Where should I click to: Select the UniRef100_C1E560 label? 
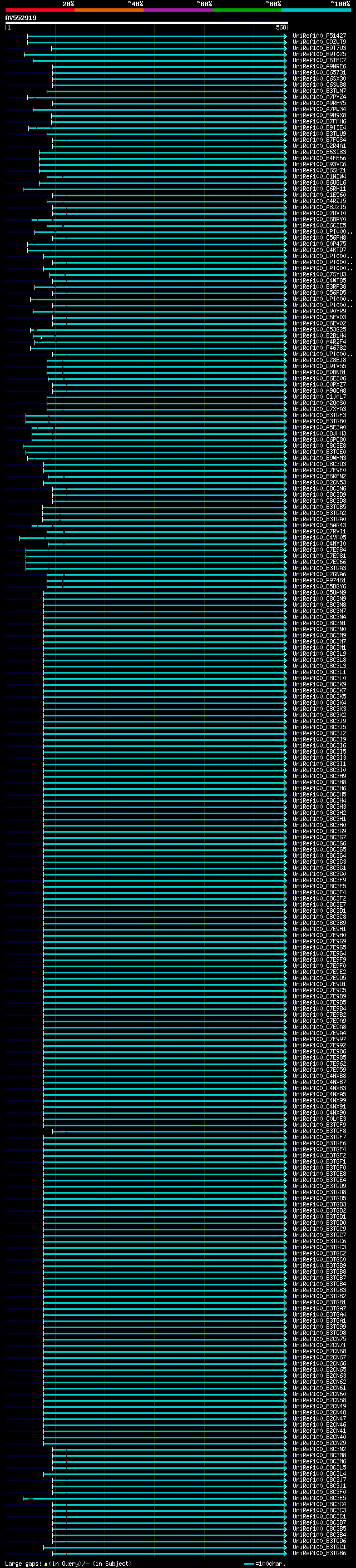[319, 195]
